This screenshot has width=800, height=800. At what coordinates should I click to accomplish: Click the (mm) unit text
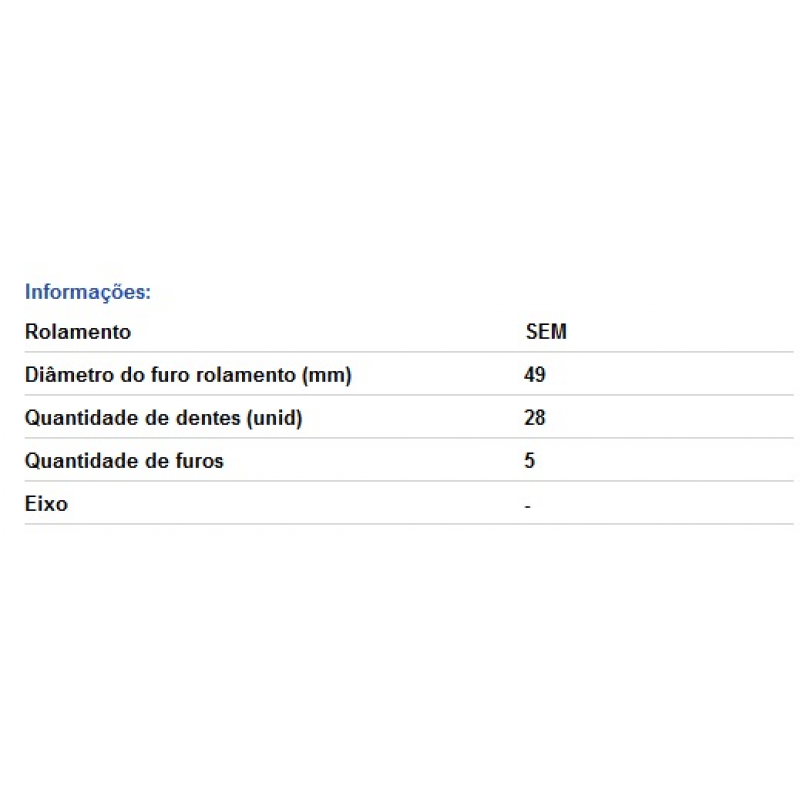[x=327, y=376]
